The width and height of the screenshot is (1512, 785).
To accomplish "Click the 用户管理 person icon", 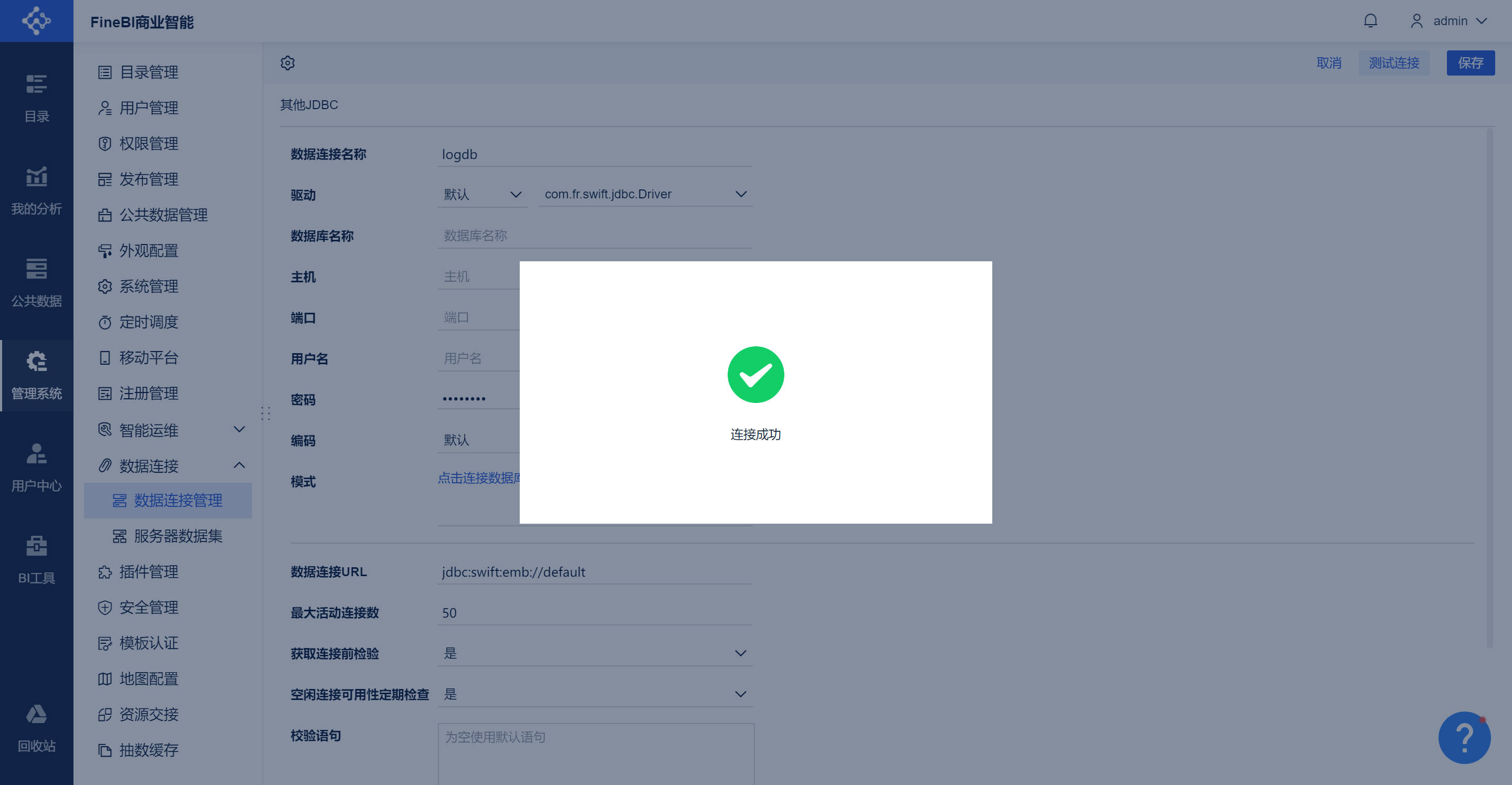I will pos(105,108).
